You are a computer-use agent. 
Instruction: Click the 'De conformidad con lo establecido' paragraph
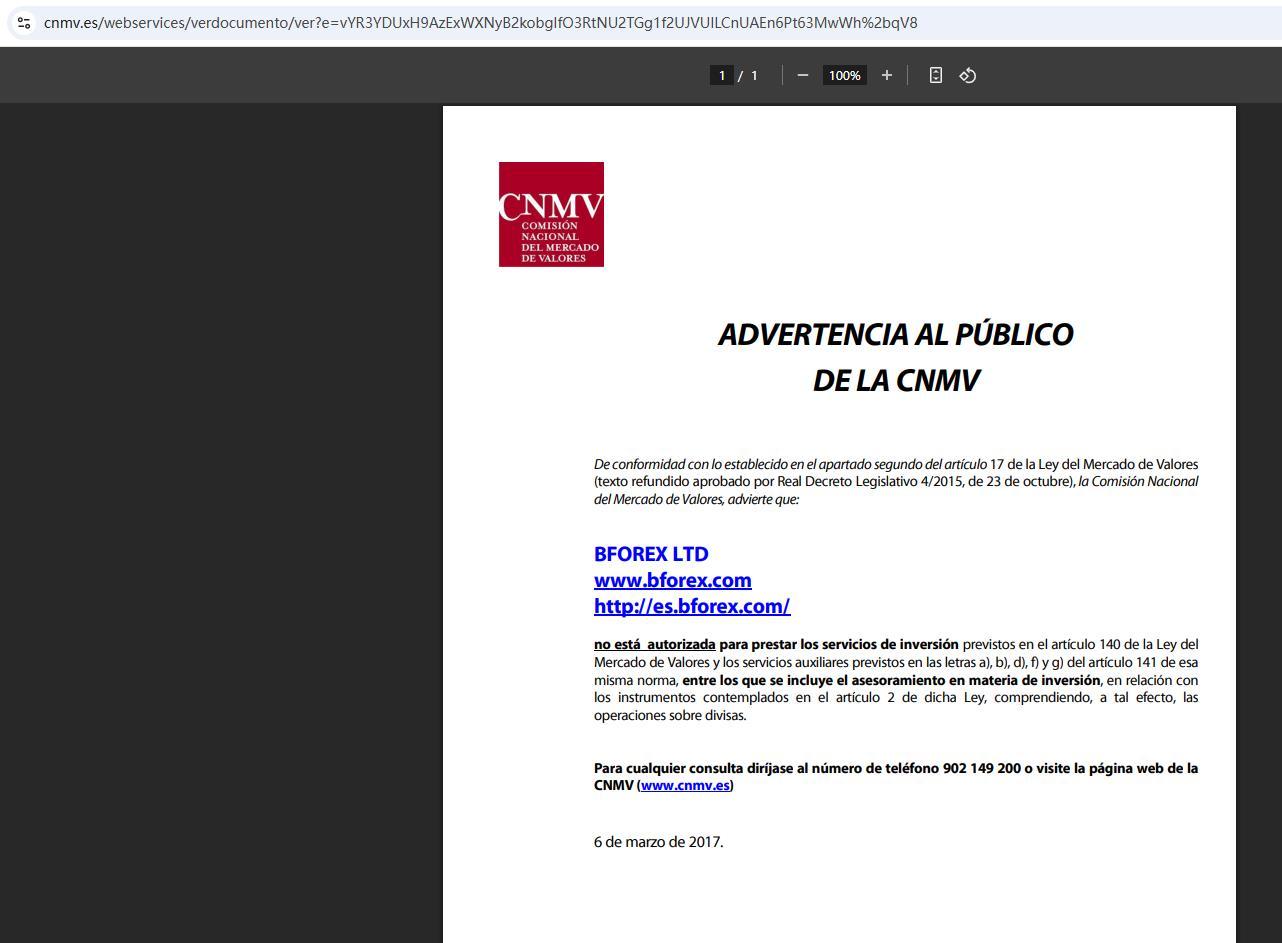pos(895,481)
